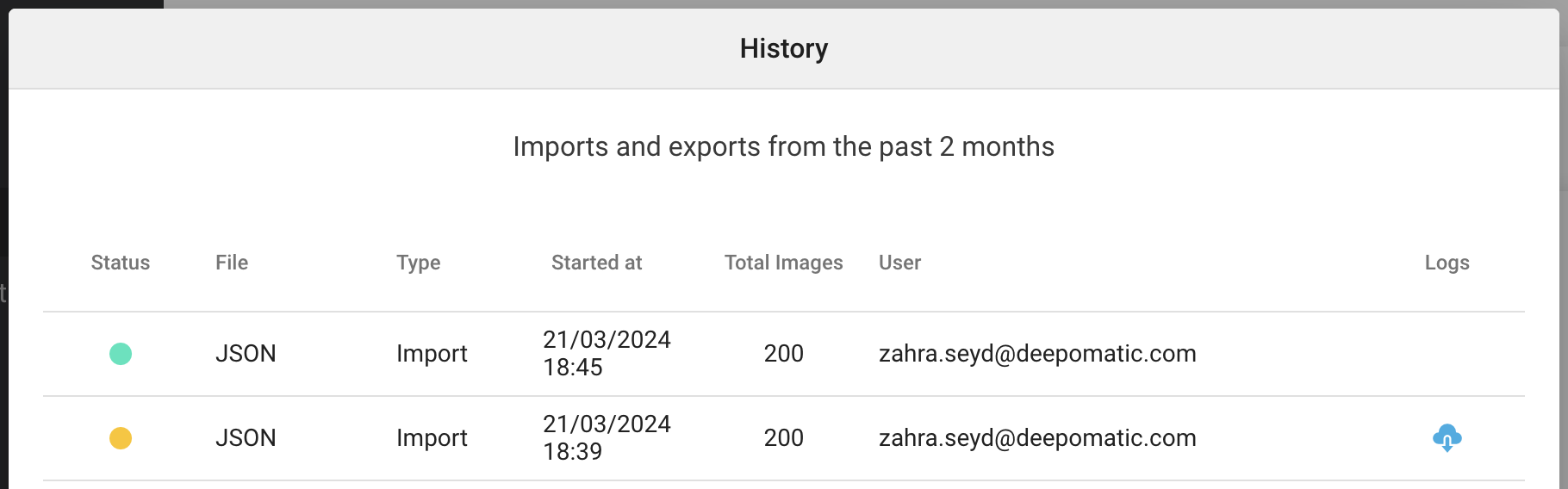Click the yellow status dot

click(121, 438)
